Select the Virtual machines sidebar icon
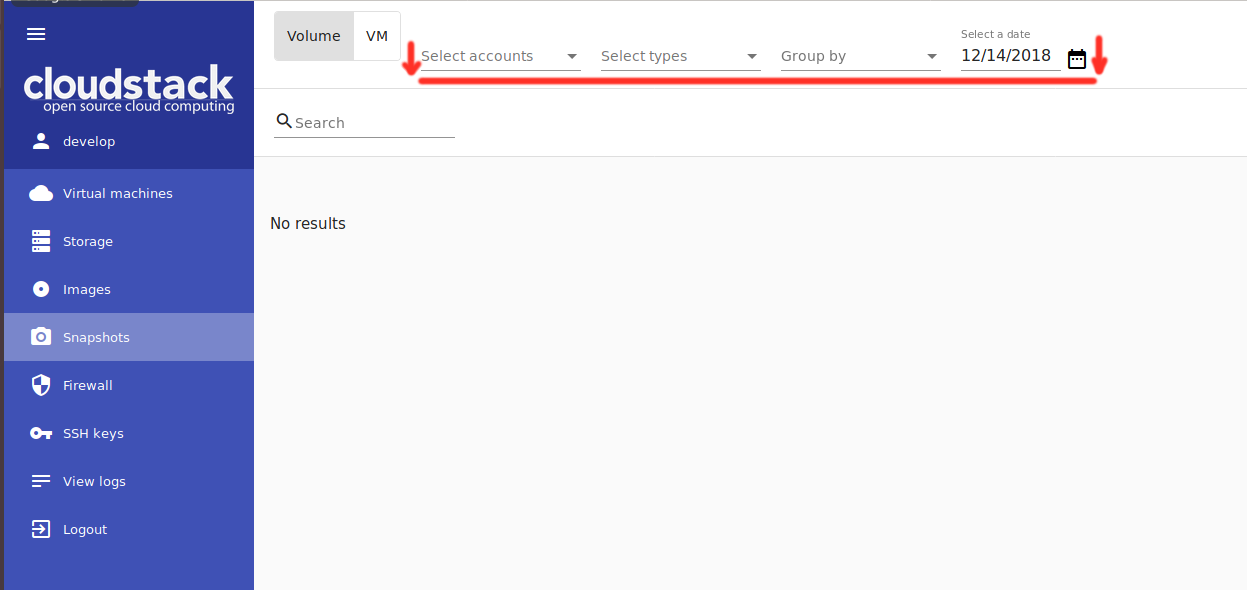1247x590 pixels. click(x=41, y=192)
